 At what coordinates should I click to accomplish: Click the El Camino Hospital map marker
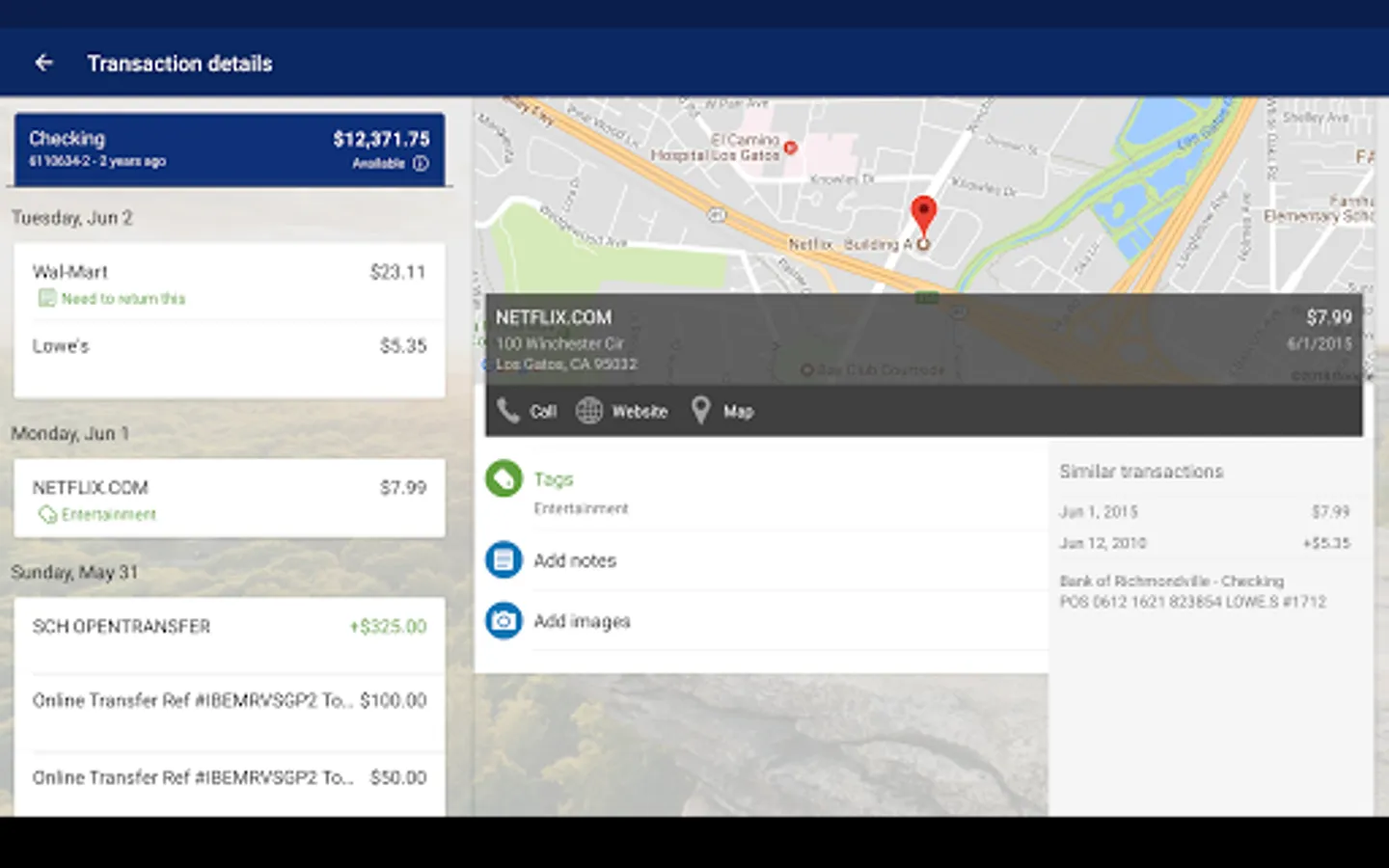tap(791, 148)
